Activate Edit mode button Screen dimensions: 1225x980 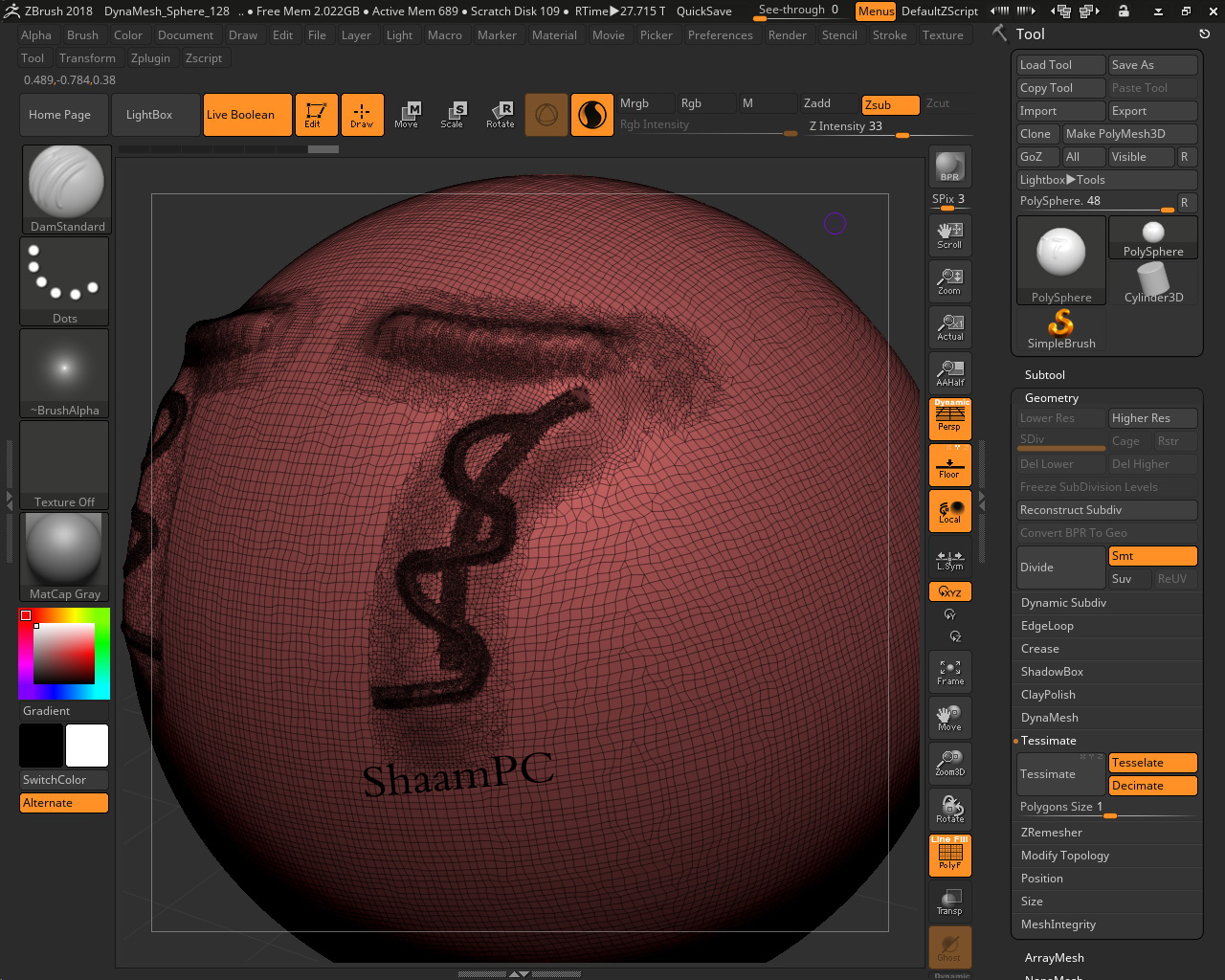click(316, 115)
